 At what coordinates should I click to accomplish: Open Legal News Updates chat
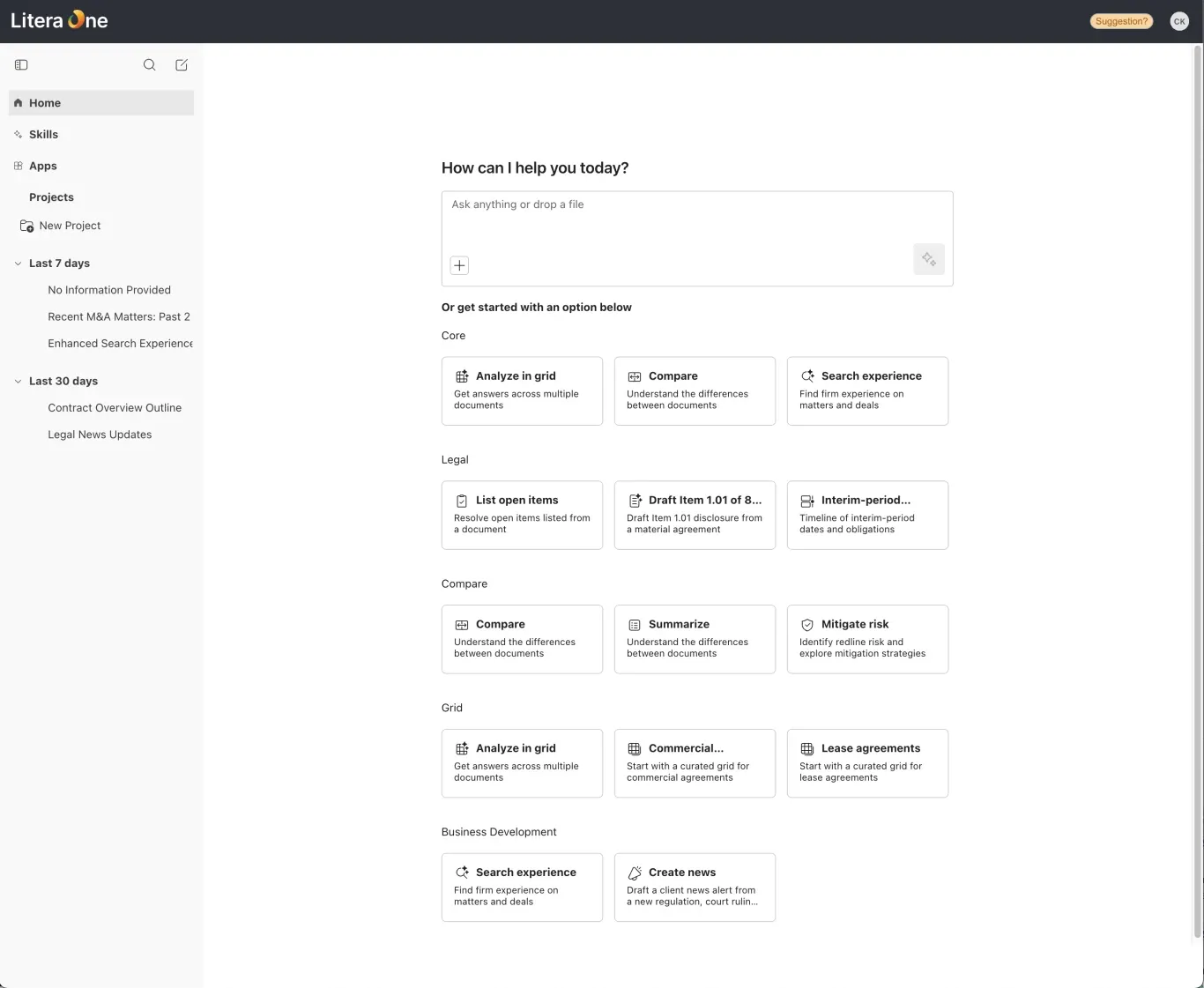pos(100,435)
